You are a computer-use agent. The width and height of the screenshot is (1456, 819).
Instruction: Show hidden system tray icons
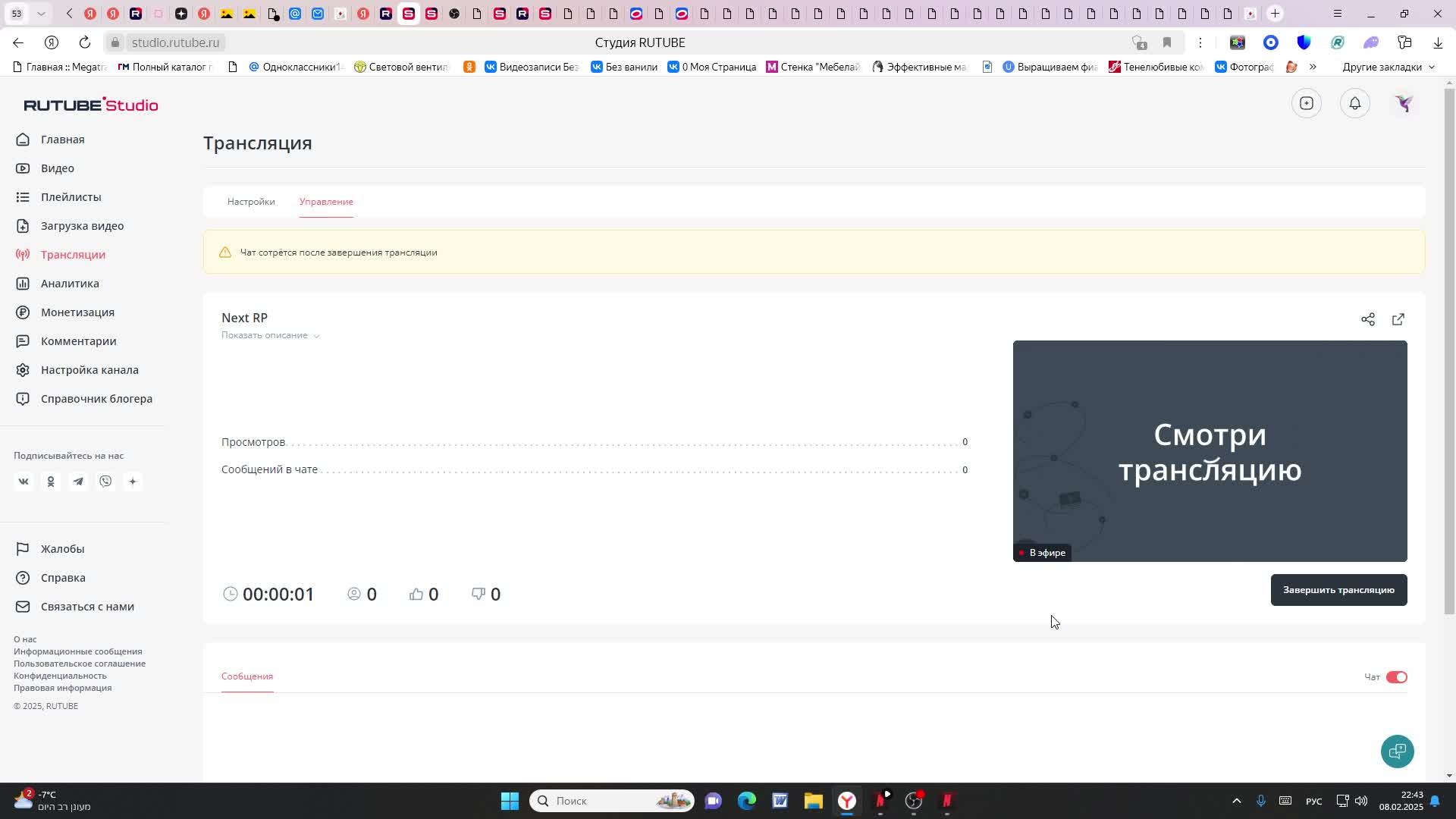(x=1236, y=801)
